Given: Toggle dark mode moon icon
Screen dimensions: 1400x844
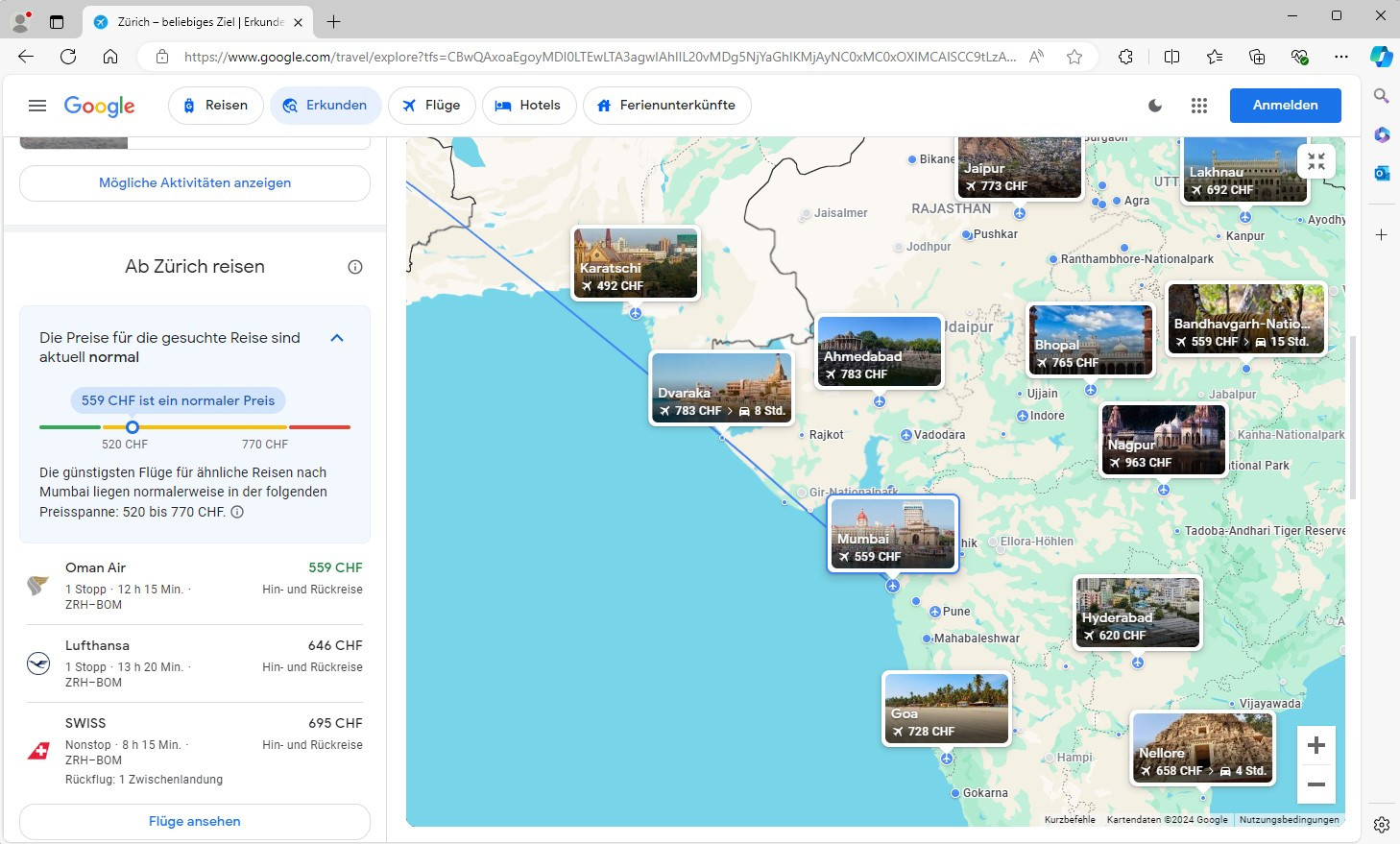Looking at the screenshot, I should coord(1155,106).
